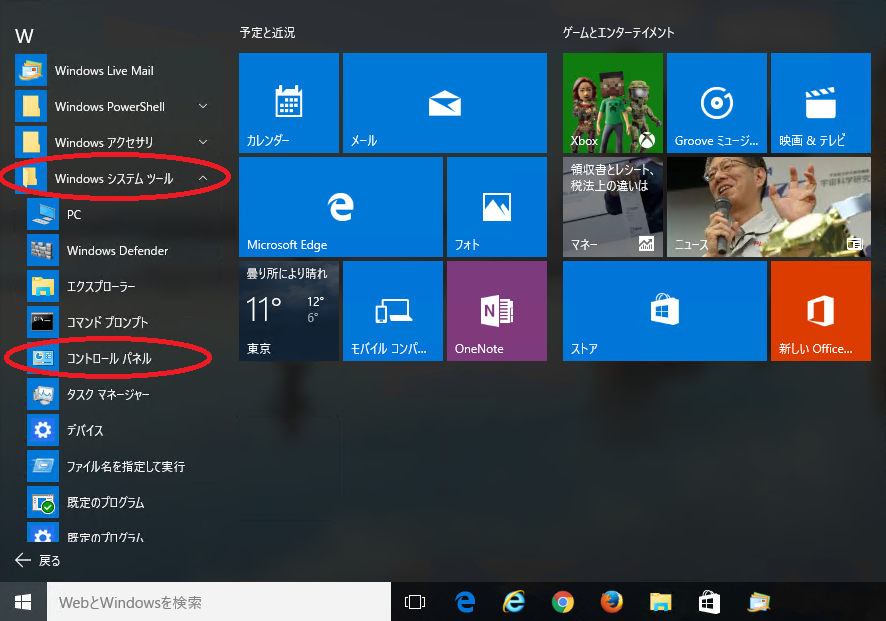Viewport: 886px width, 621px height.
Task: Open 既定のプログラム with green checkmark icon
Action: 43,502
